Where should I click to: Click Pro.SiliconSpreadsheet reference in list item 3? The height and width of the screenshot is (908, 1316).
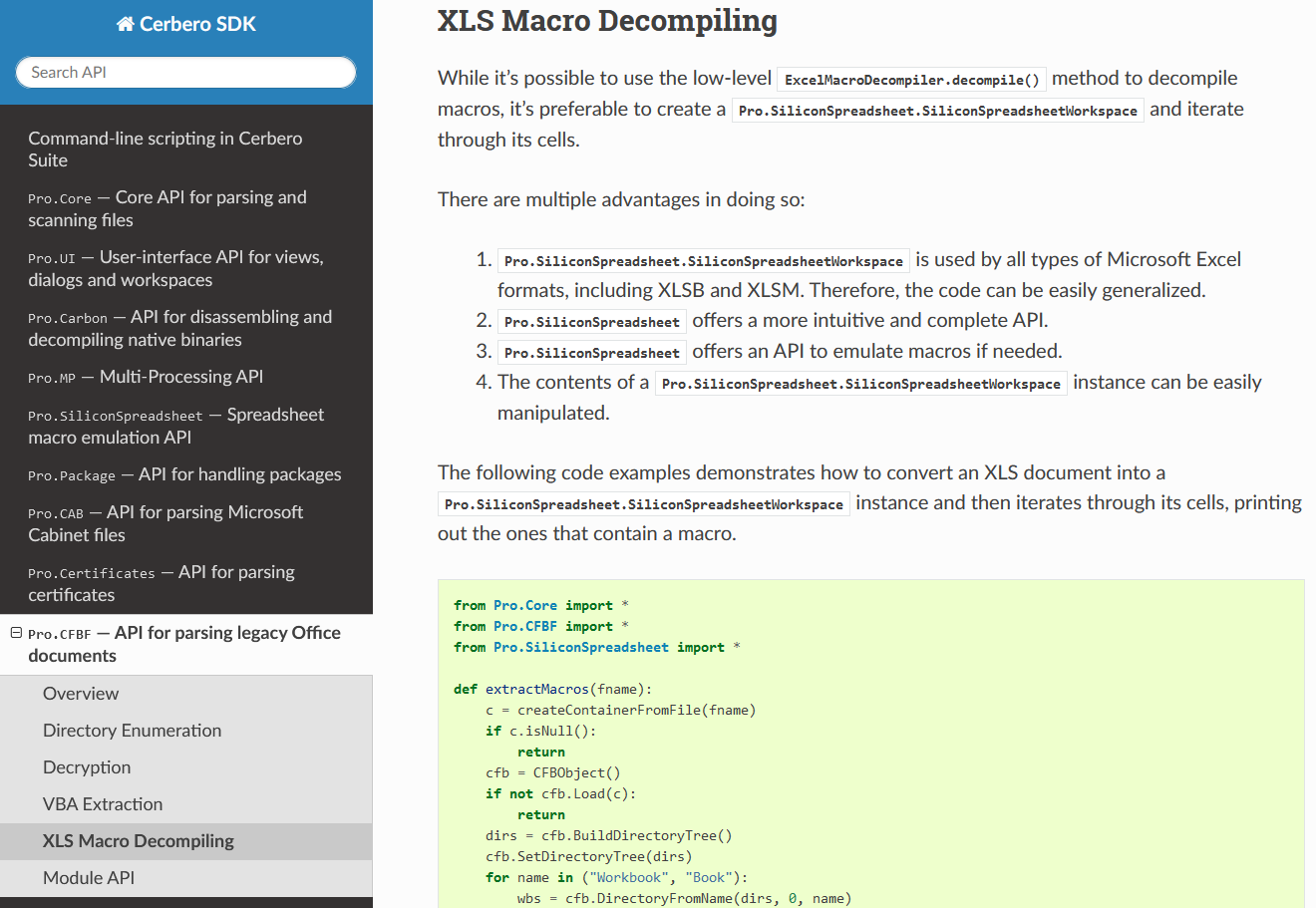592,353
